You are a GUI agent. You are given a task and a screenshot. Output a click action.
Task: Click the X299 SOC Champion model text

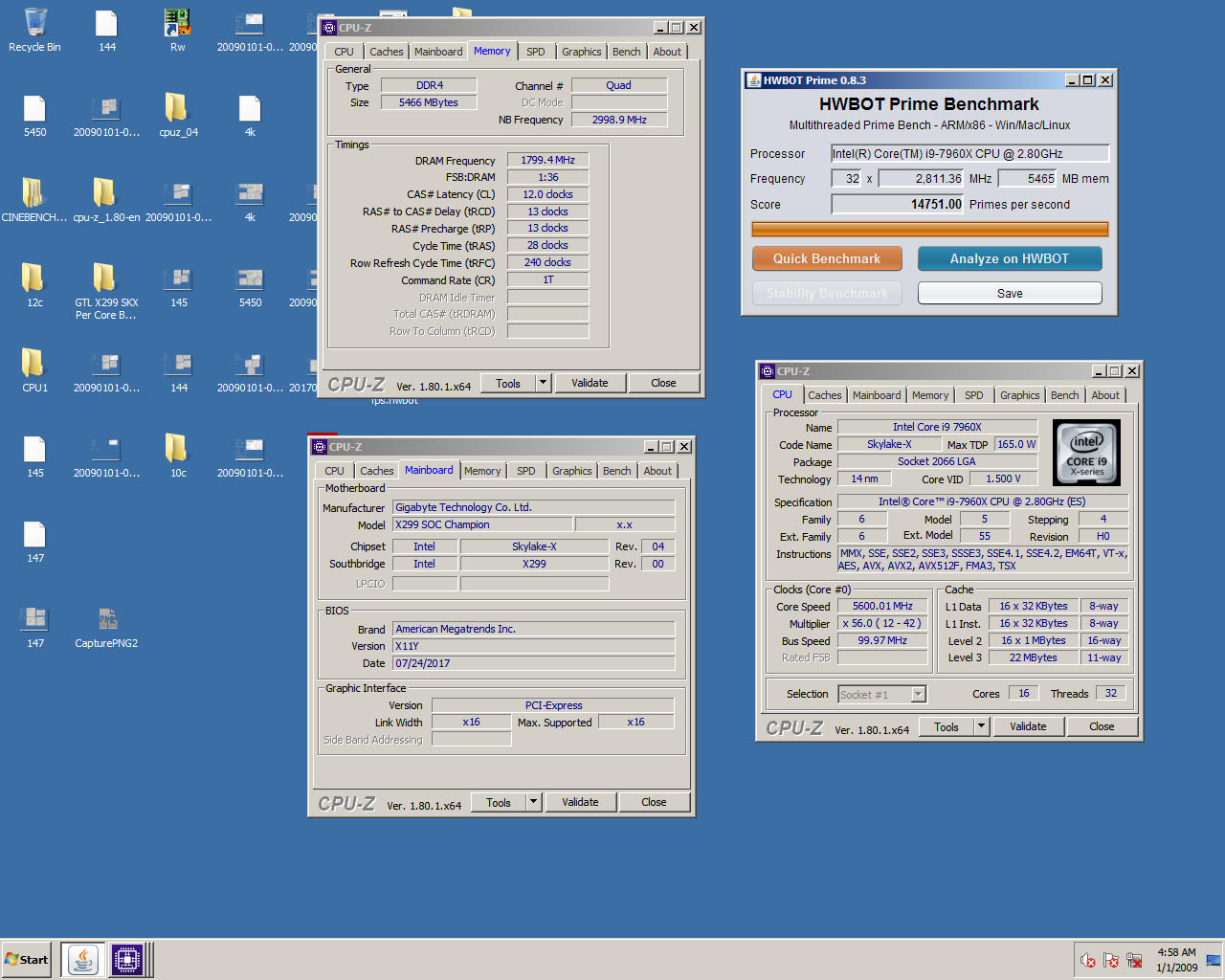pos(442,524)
